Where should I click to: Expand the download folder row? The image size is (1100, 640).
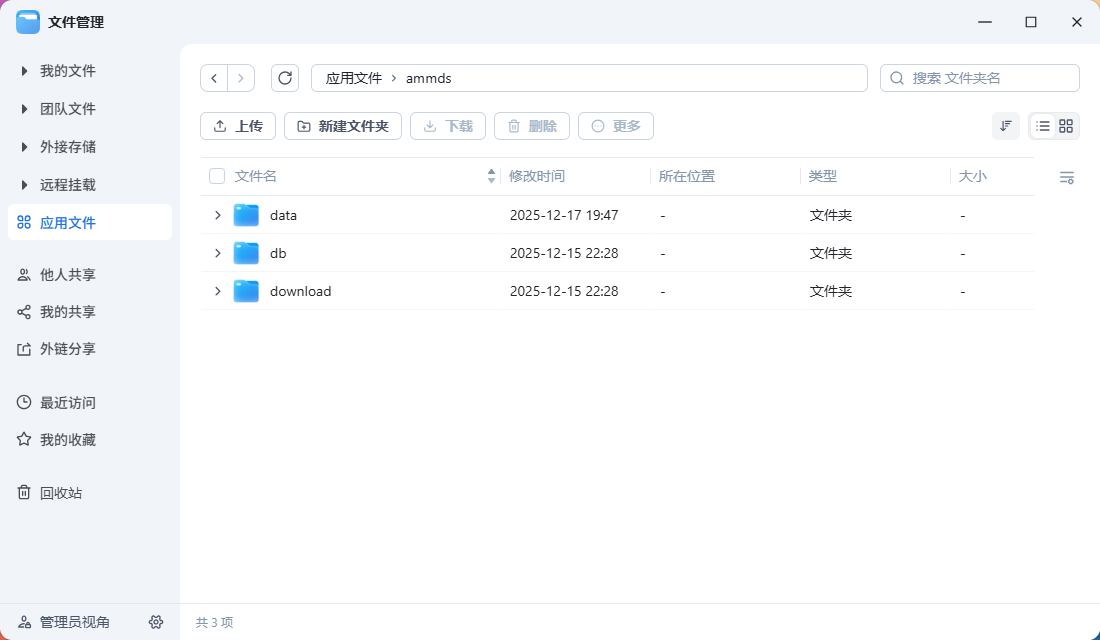pos(217,291)
